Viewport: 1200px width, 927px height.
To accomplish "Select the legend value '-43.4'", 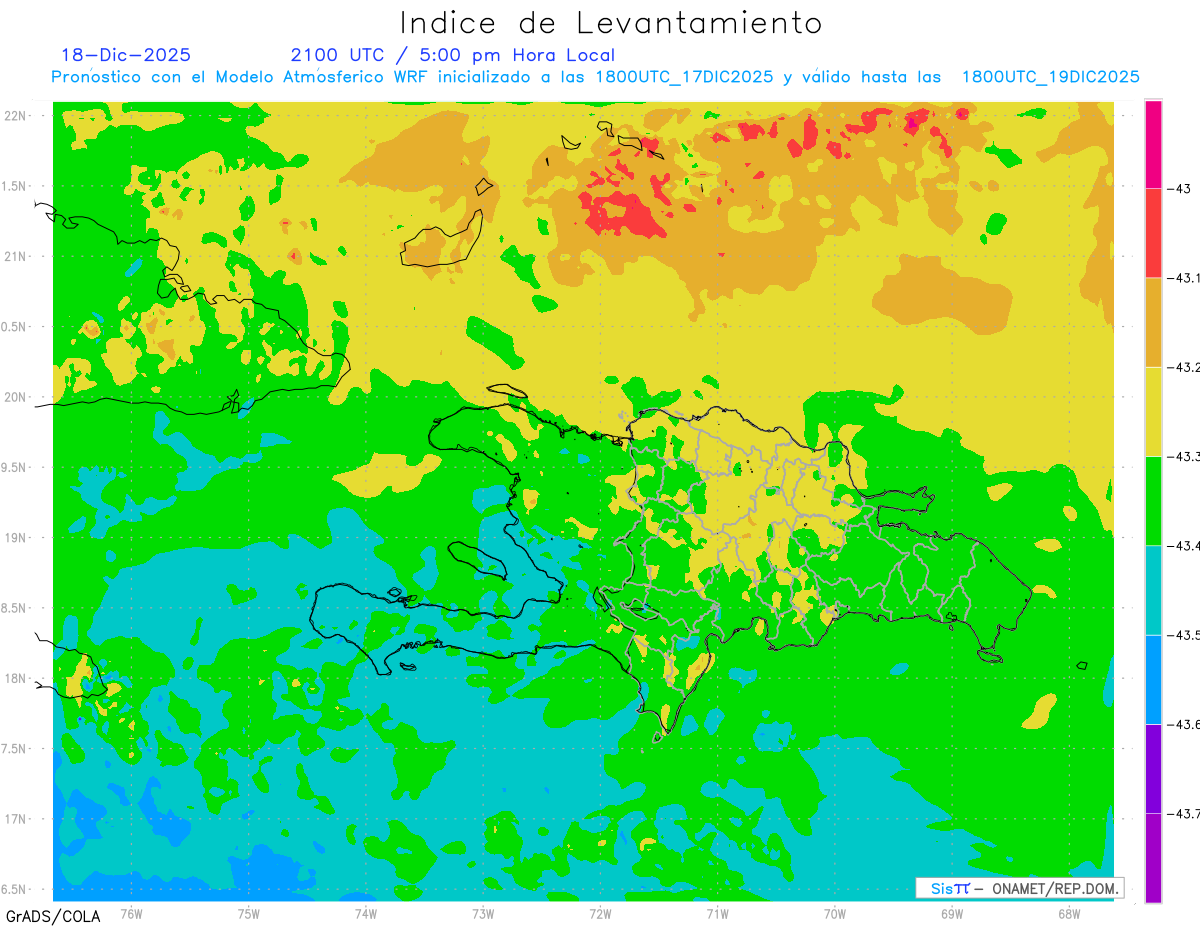I will pyautogui.click(x=1184, y=545).
